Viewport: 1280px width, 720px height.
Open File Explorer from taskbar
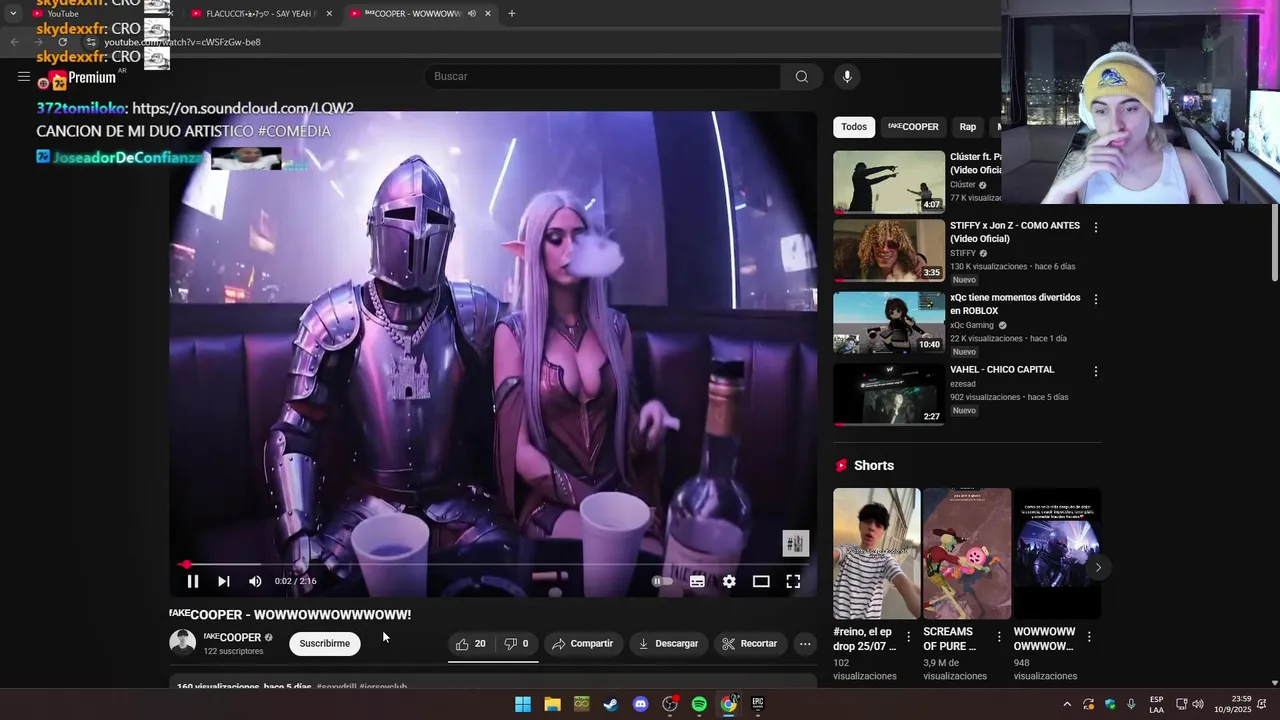(x=552, y=704)
